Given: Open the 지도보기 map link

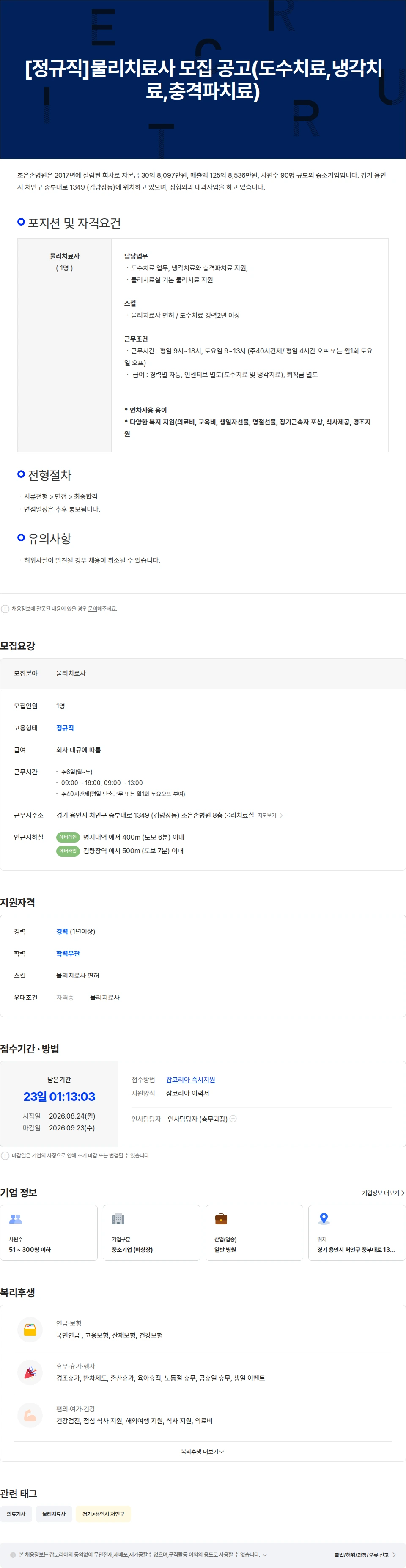Looking at the screenshot, I should point(266,815).
